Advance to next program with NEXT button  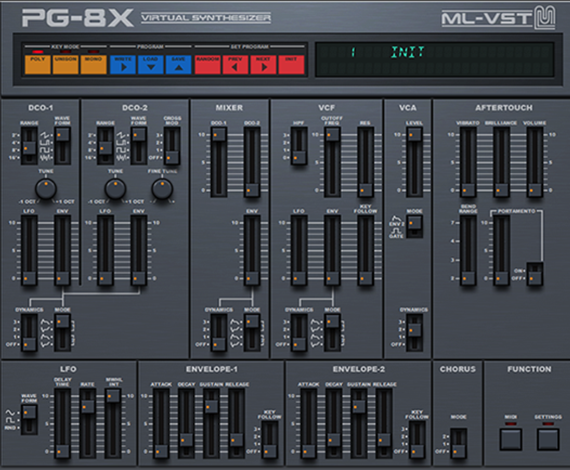tap(263, 65)
